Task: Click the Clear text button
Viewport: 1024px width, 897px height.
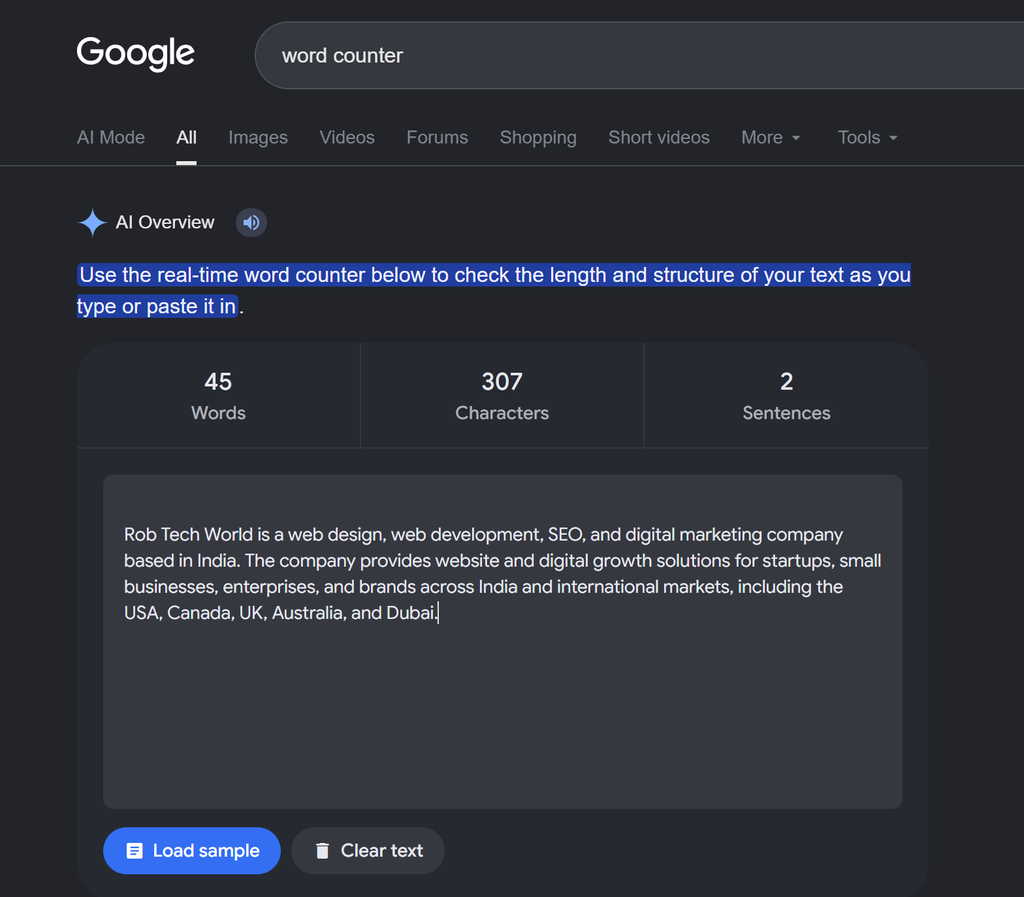Action: point(368,851)
